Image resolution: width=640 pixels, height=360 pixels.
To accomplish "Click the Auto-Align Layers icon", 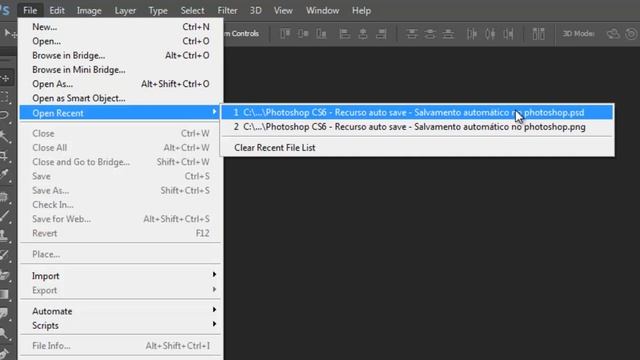I will [x=538, y=33].
